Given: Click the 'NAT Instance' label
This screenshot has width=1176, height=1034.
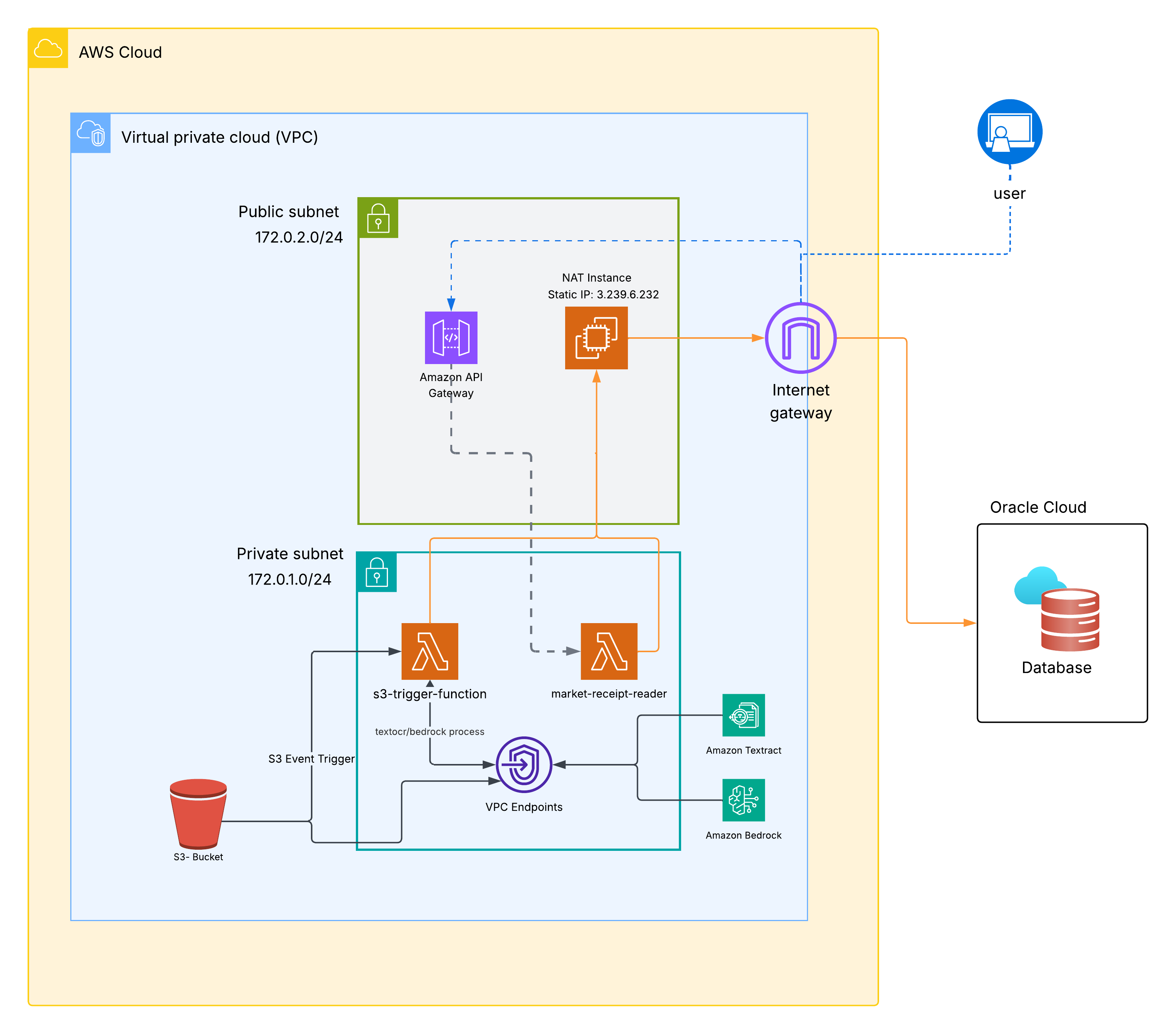Looking at the screenshot, I should pos(596,278).
